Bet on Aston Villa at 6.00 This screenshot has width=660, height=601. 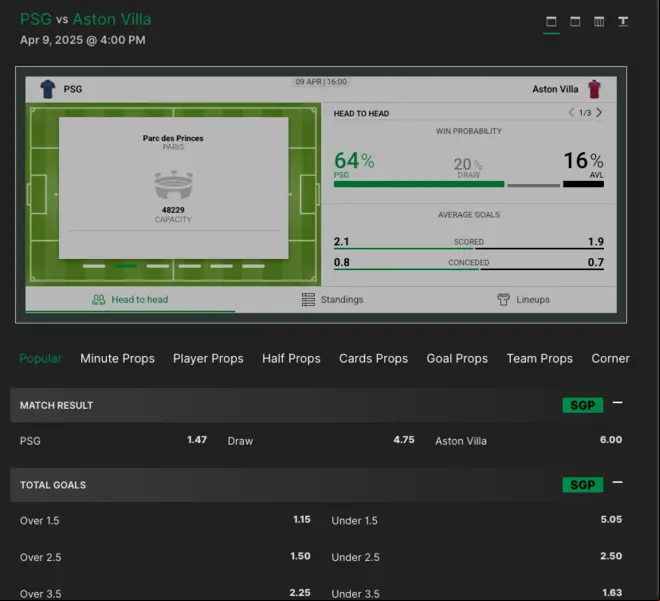click(529, 440)
